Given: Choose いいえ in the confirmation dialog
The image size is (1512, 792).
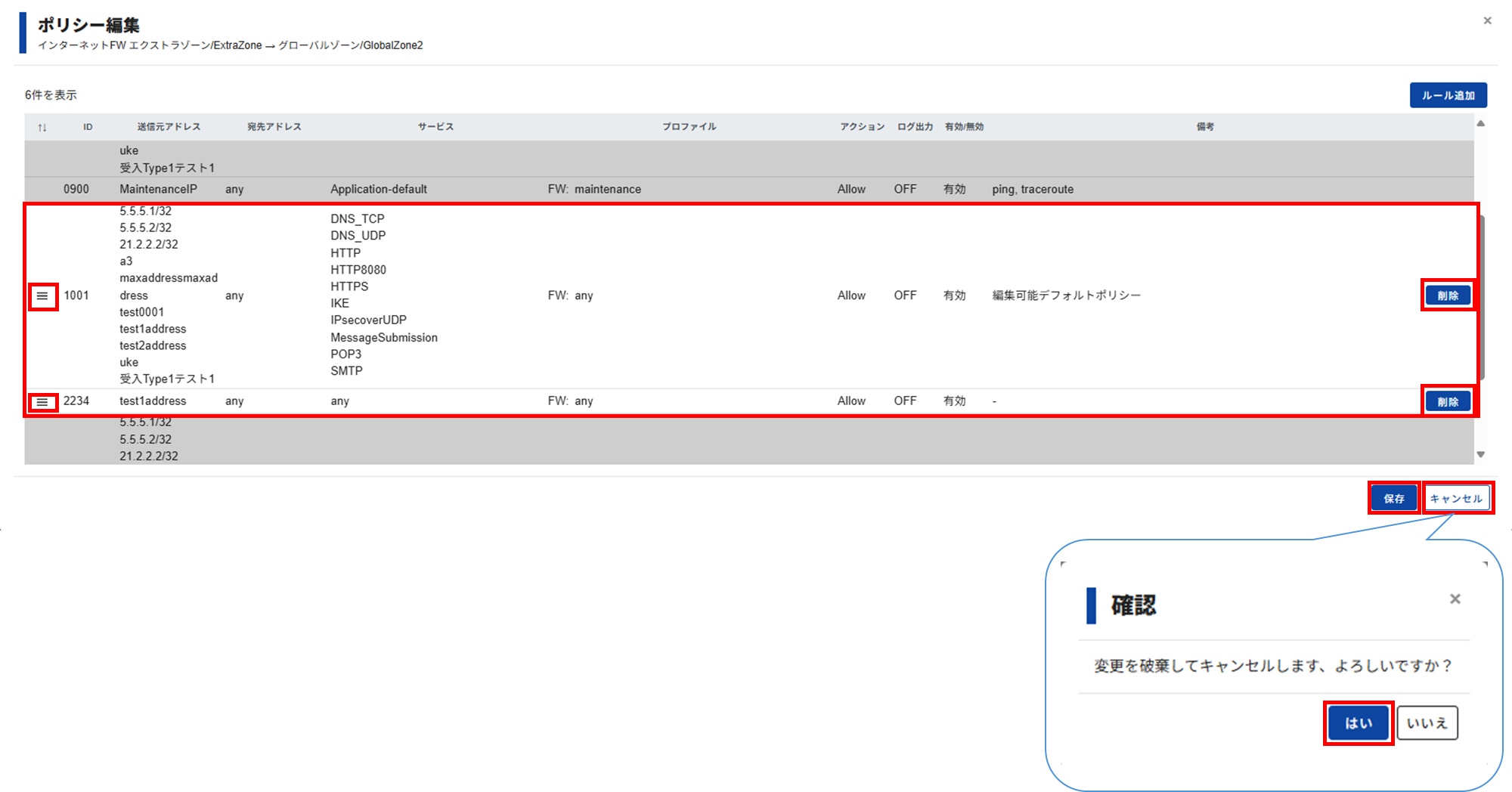Looking at the screenshot, I should pyautogui.click(x=1427, y=723).
